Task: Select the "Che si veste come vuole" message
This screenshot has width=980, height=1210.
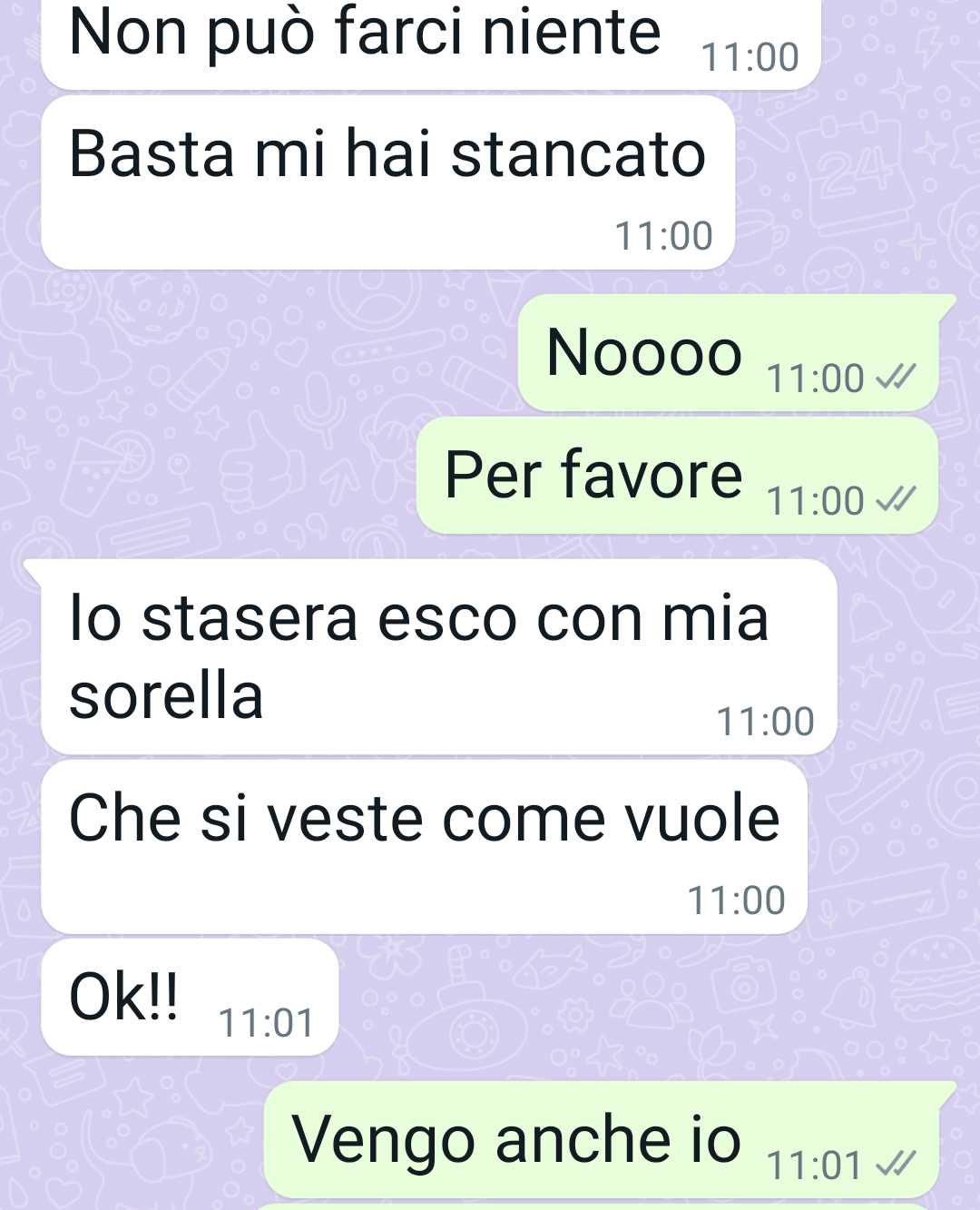Action: pos(424,846)
